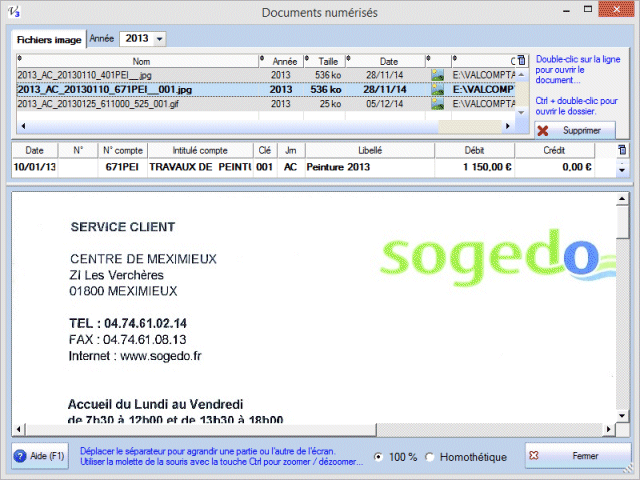Open help with the Aide (F1) button
Image resolution: width=640 pixels, height=480 pixels.
40,456
